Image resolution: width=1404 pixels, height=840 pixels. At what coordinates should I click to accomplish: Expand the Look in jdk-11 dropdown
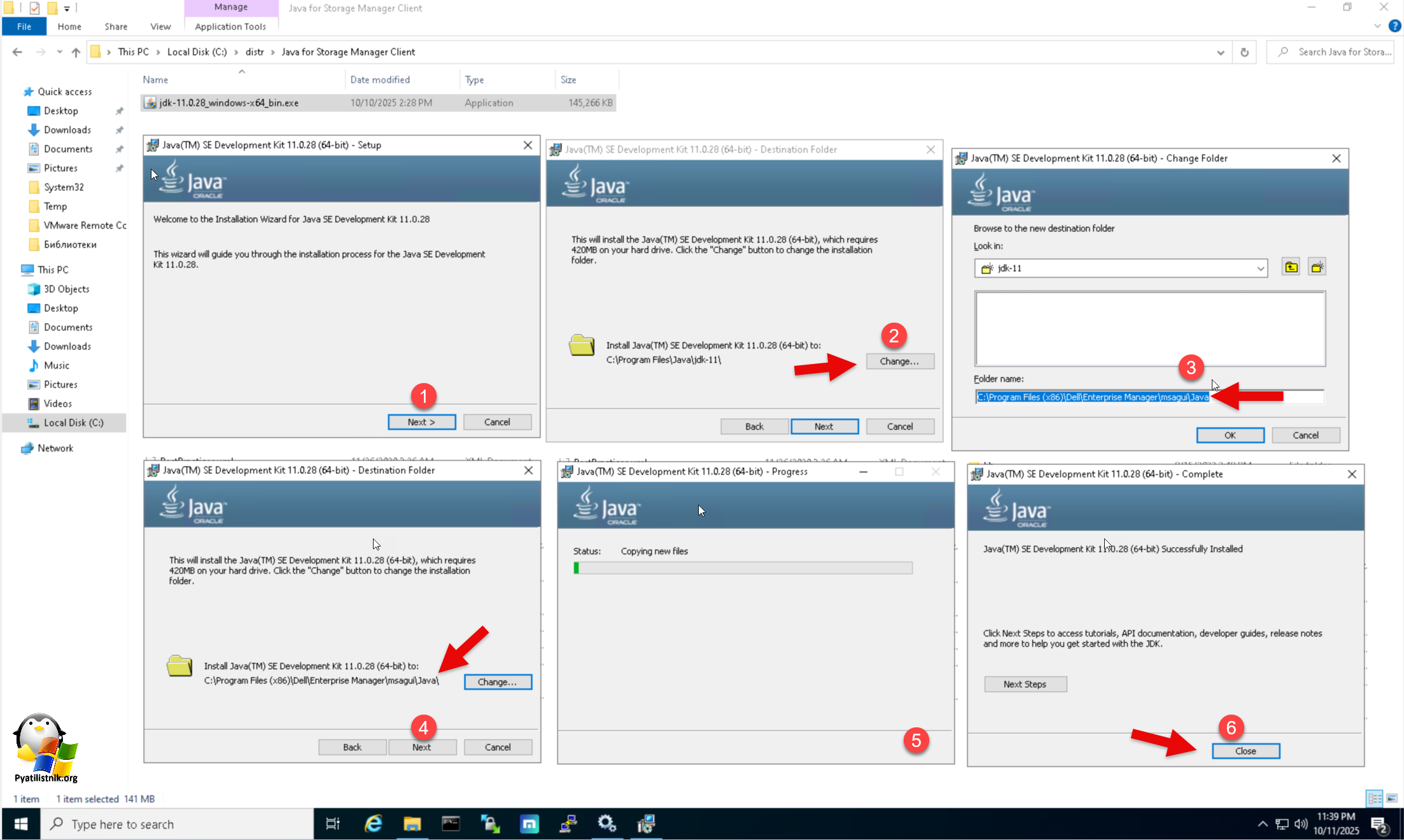click(x=1260, y=269)
